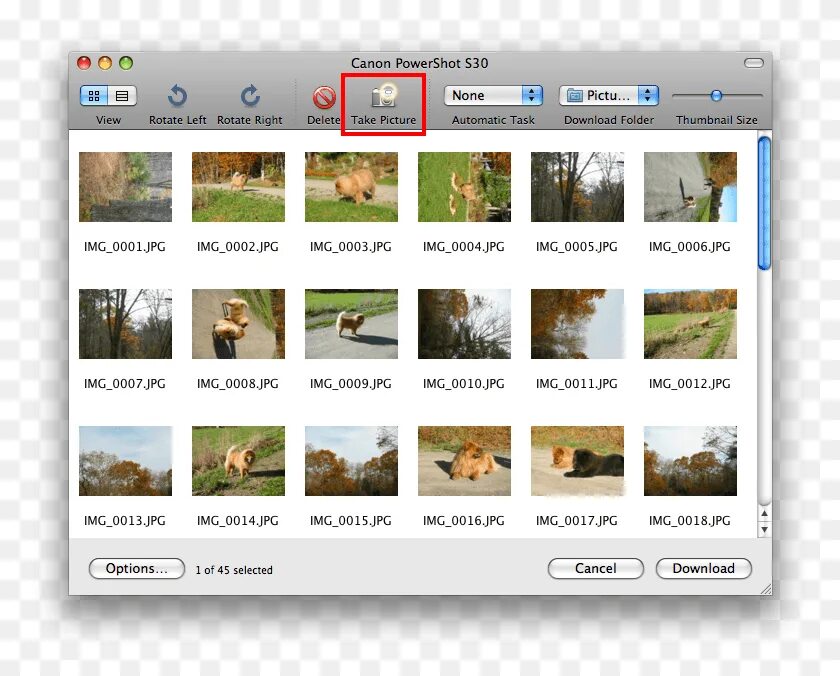This screenshot has width=840, height=676.
Task: Select thumbnail IMG_0004.JPG
Action: click(464, 187)
